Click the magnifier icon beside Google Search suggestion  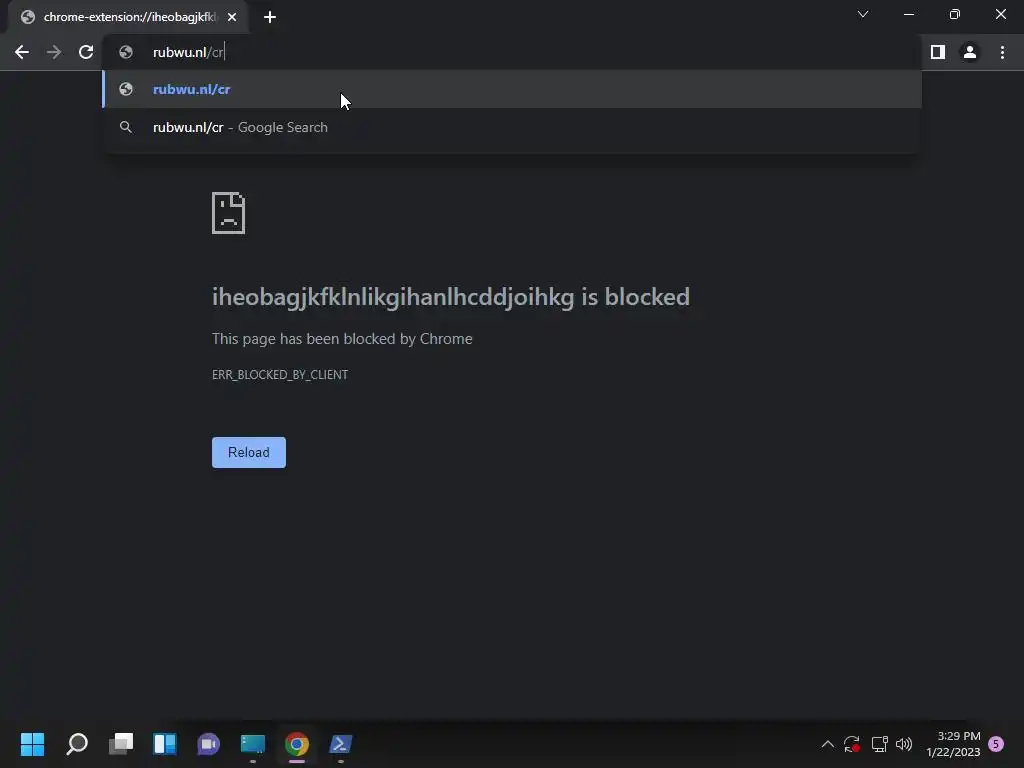point(126,127)
